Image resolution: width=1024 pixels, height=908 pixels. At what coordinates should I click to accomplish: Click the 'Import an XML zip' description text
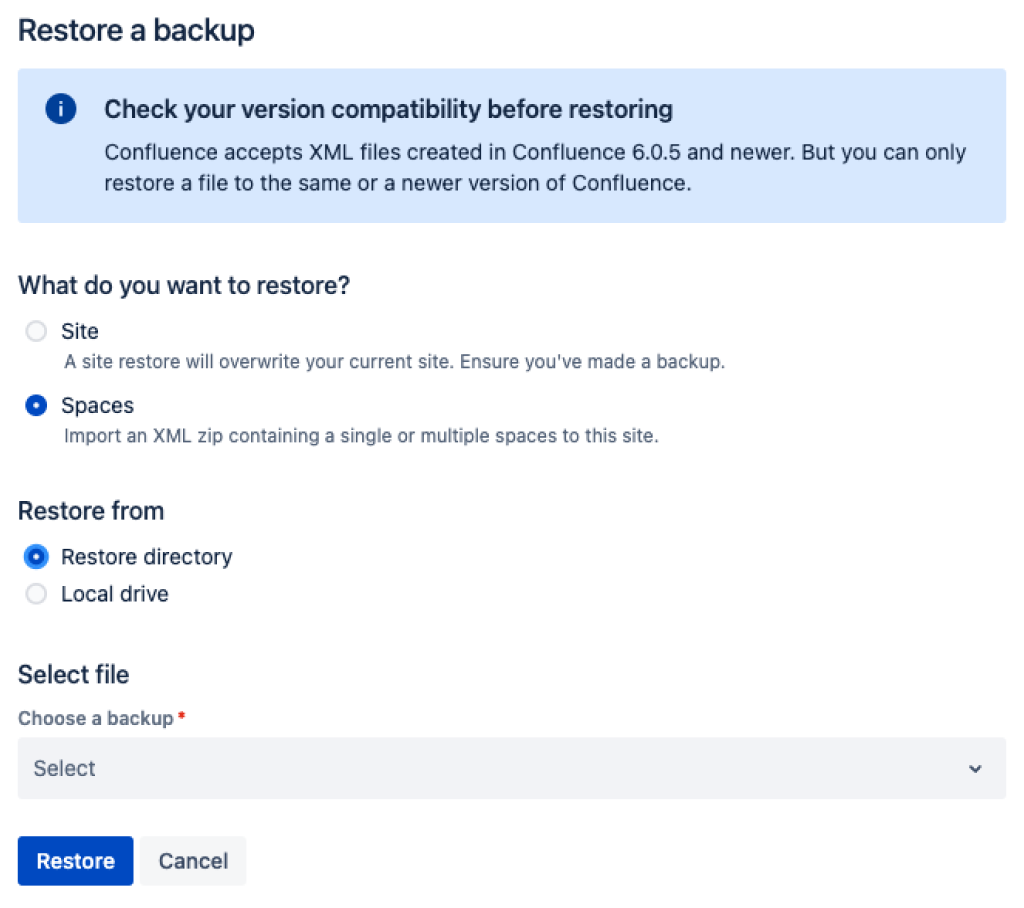click(x=361, y=436)
